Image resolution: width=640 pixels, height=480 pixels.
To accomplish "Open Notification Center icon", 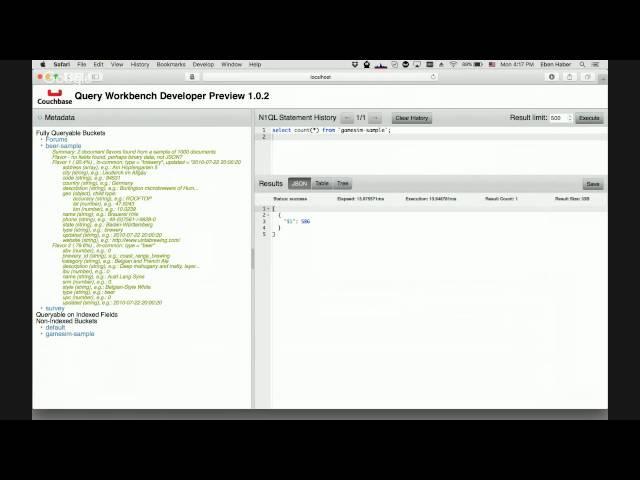I will coord(596,64).
